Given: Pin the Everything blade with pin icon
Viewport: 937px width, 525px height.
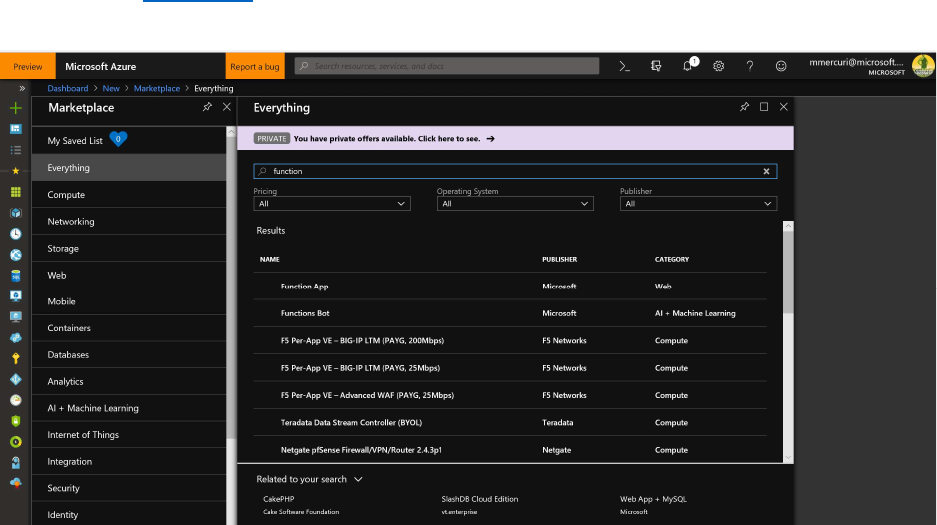Looking at the screenshot, I should coord(744,107).
